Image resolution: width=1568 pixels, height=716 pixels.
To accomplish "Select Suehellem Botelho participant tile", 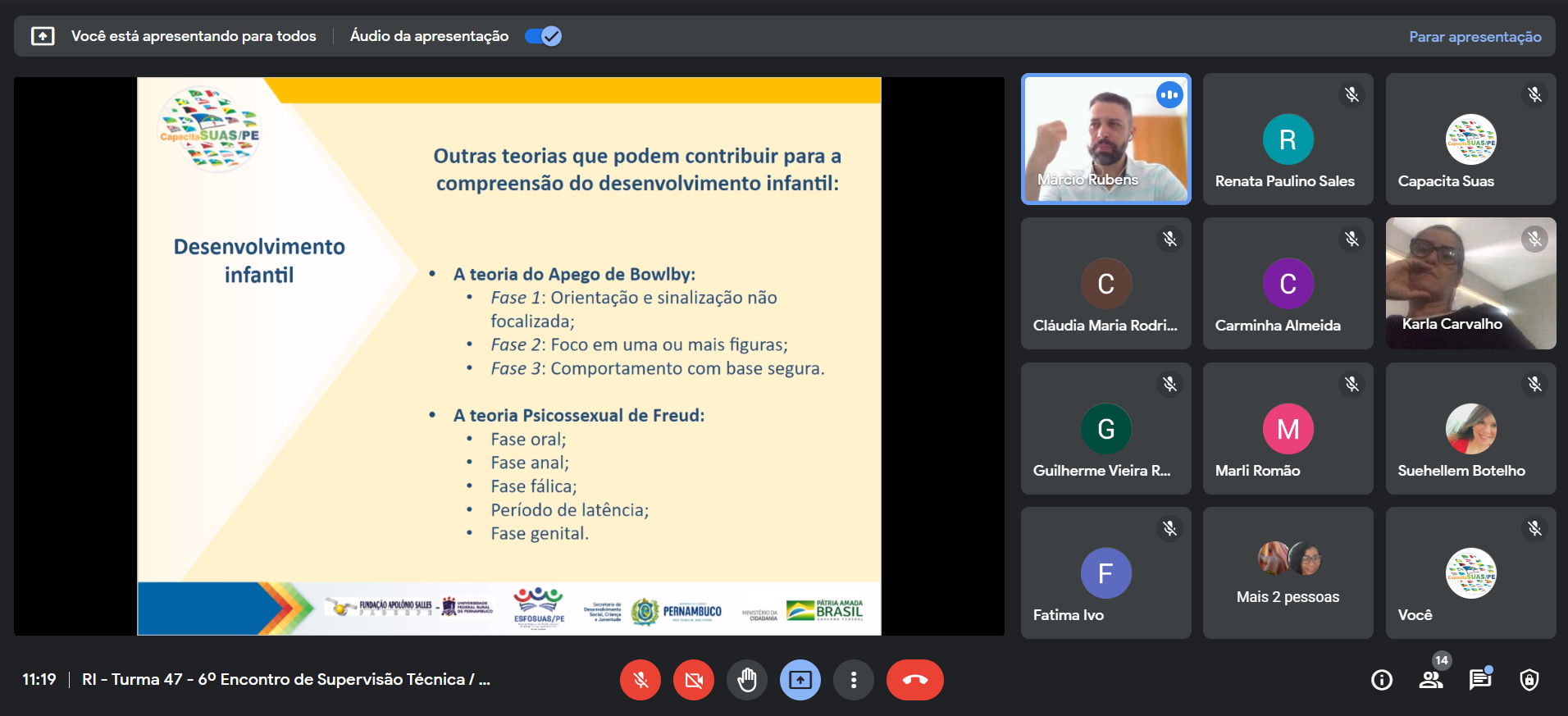I will click(x=1470, y=428).
